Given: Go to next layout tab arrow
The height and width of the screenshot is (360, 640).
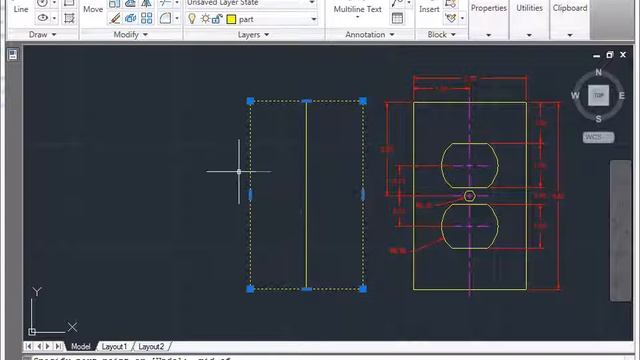Looking at the screenshot, I should click(48, 346).
